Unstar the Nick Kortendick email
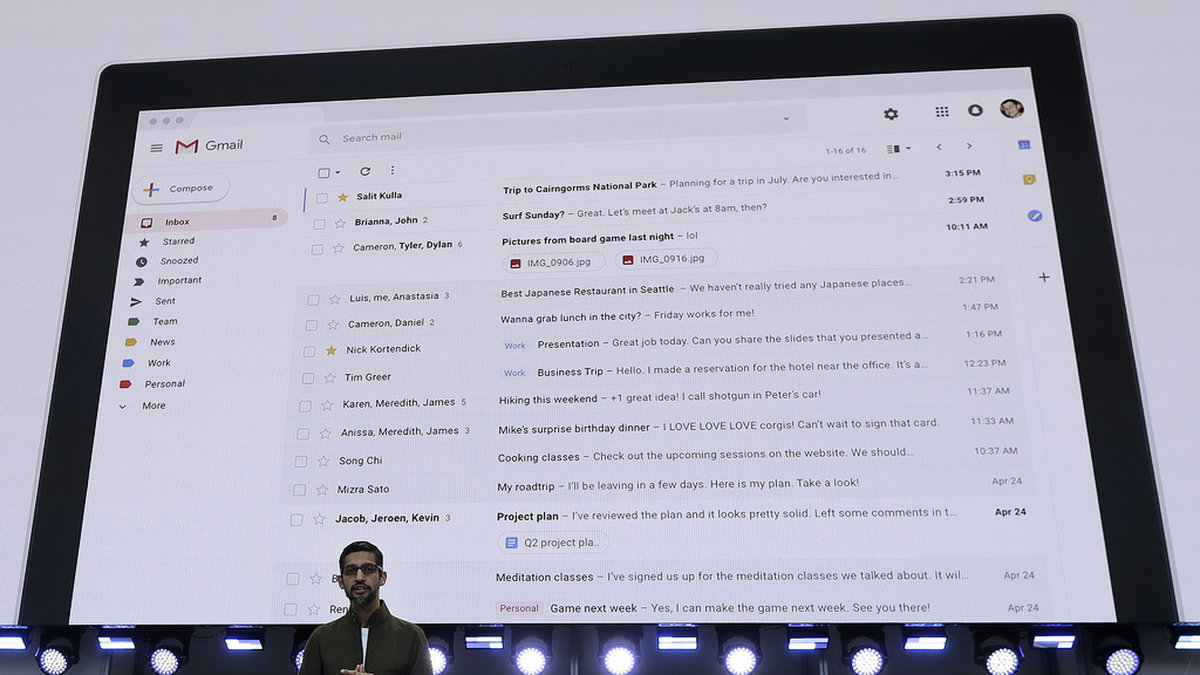Viewport: 1200px width, 675px height. tap(331, 350)
